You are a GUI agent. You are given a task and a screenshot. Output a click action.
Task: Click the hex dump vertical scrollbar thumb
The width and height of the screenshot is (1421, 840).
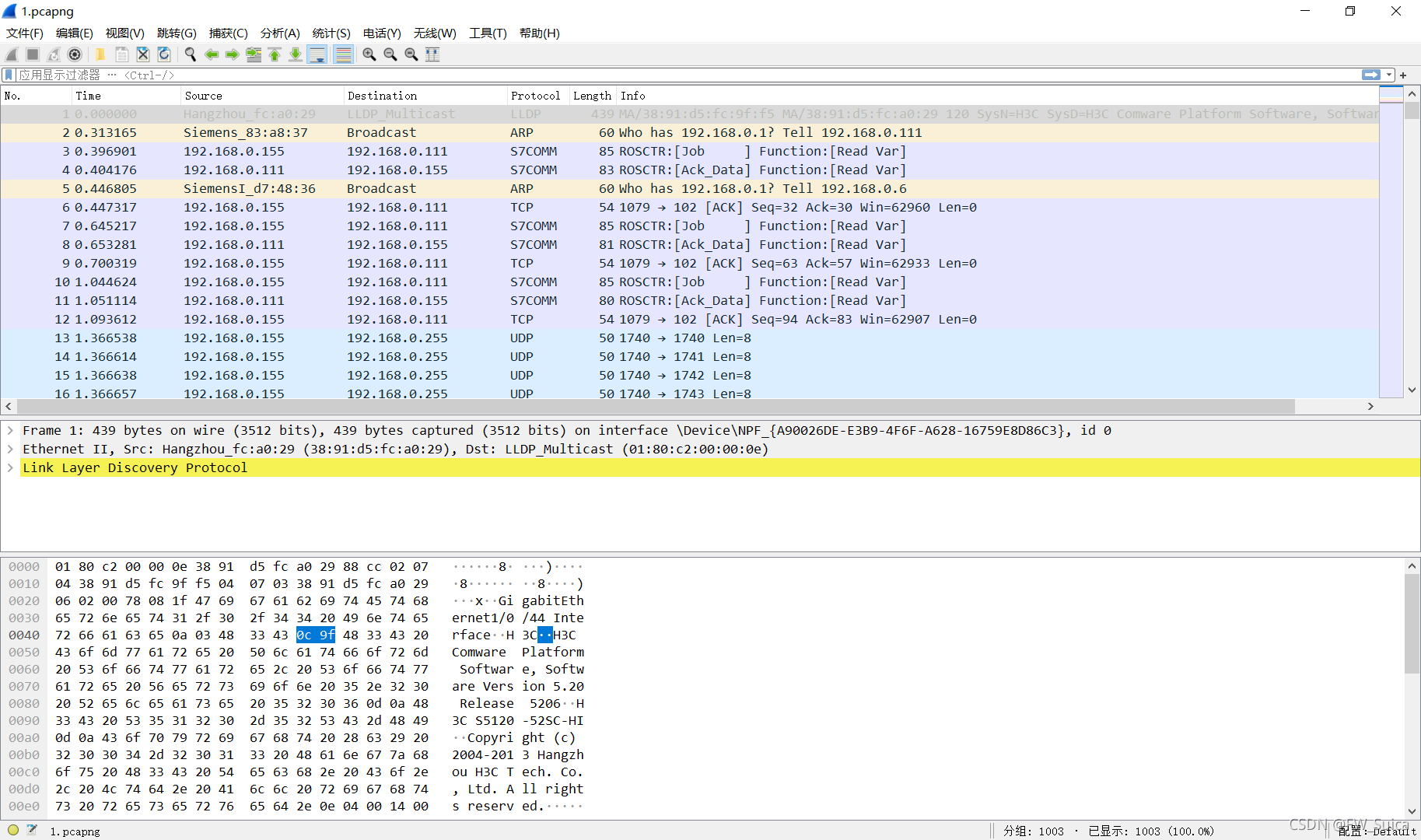point(1412,624)
